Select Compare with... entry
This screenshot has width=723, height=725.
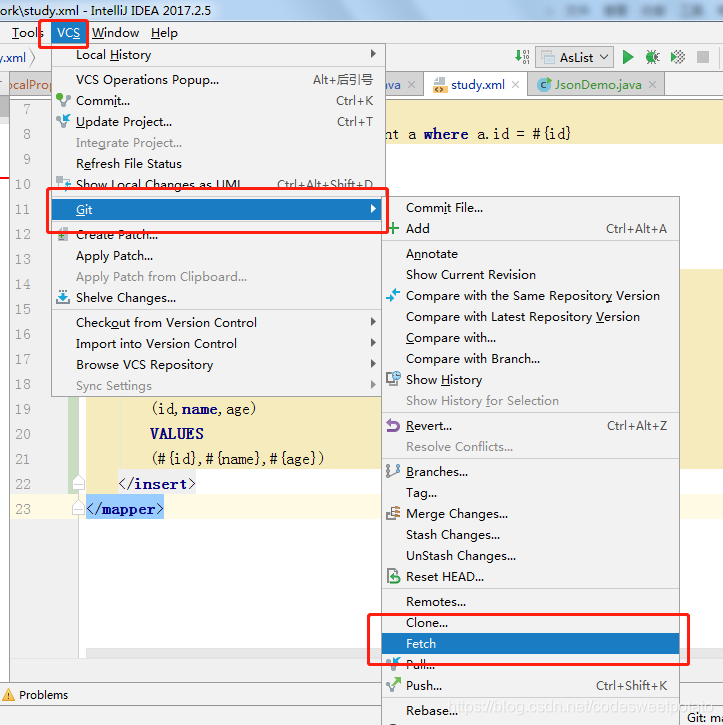pyautogui.click(x=531, y=338)
